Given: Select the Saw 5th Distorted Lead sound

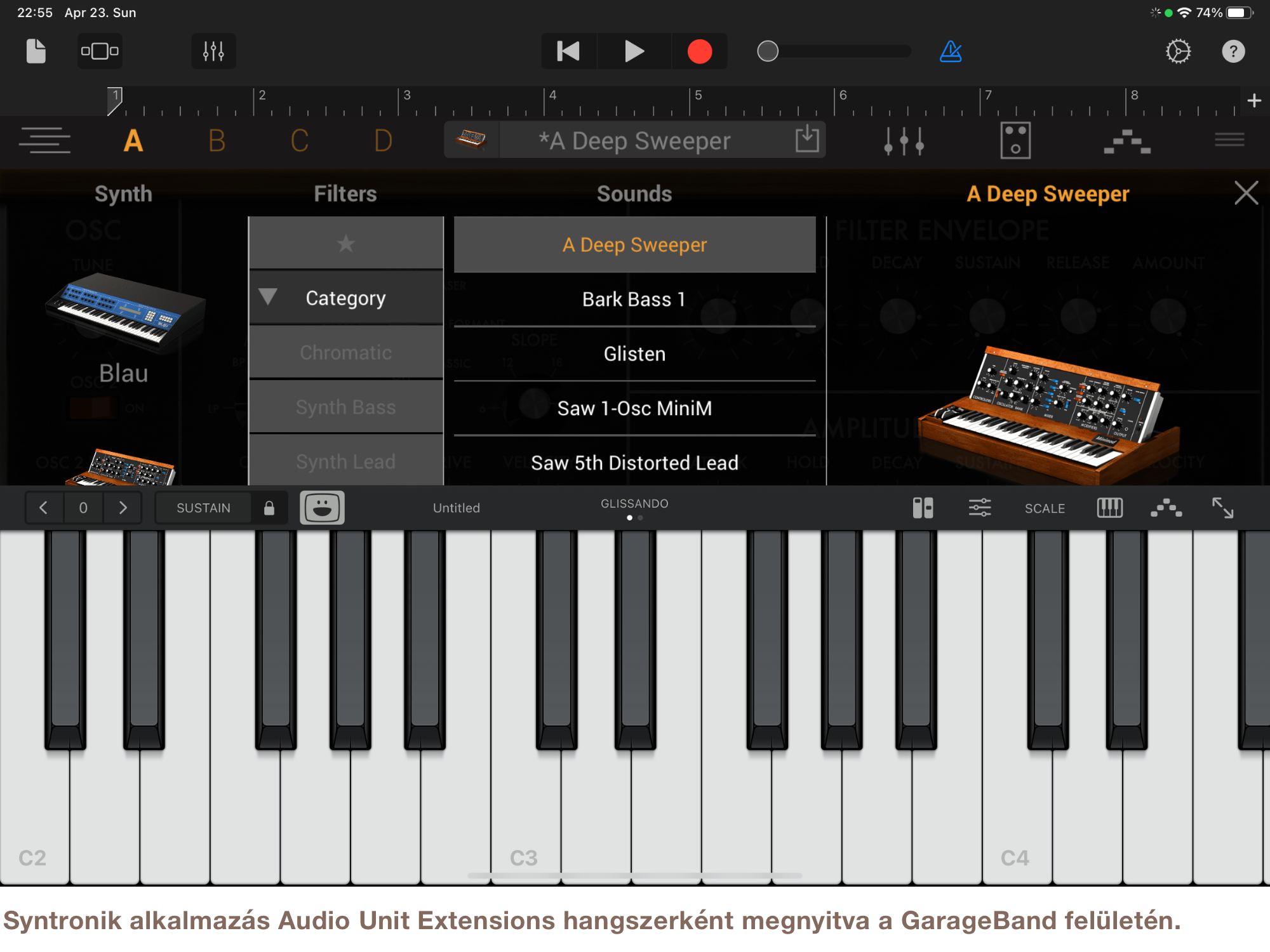Looking at the screenshot, I should 635,463.
